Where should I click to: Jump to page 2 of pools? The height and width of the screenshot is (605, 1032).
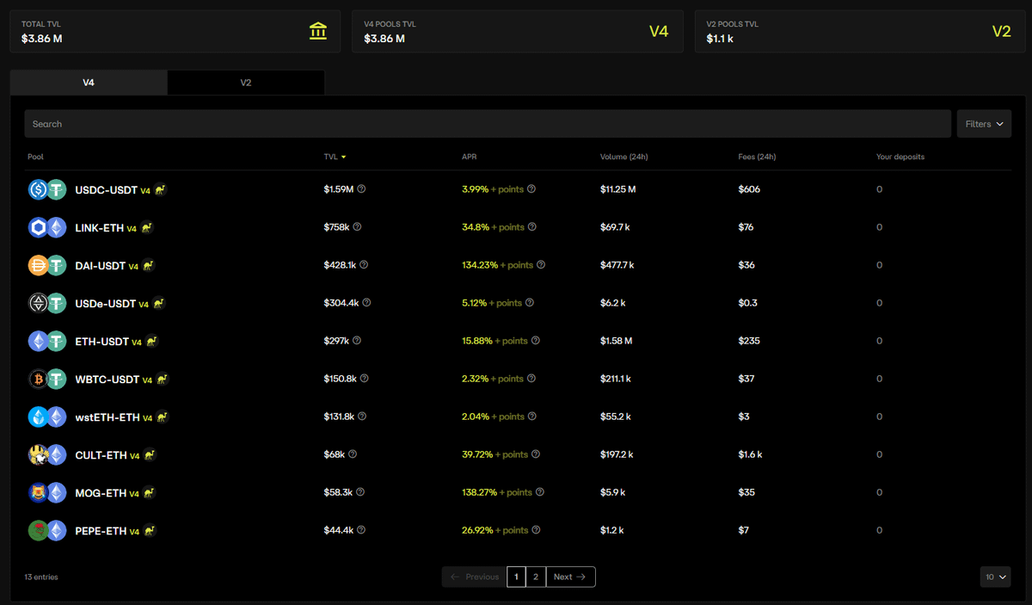coord(536,577)
